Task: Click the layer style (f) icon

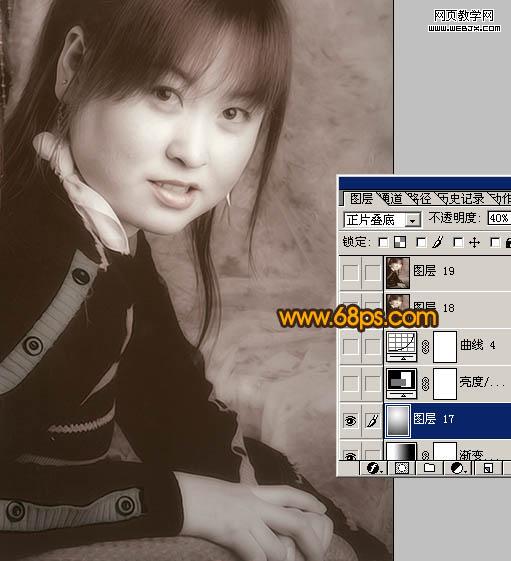Action: pos(373,468)
